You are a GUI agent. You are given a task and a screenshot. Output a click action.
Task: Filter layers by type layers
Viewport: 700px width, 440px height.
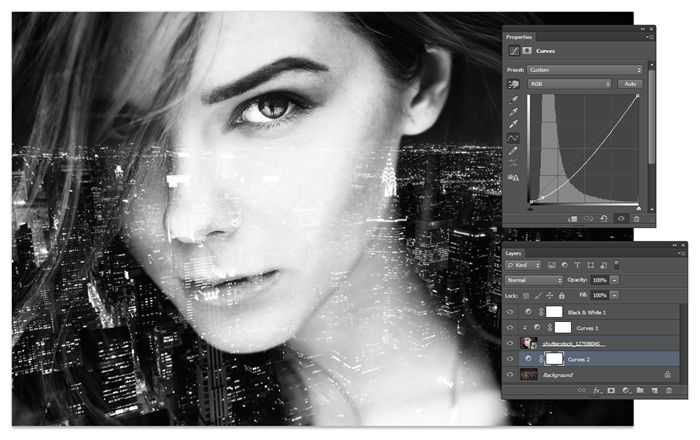[x=577, y=266]
